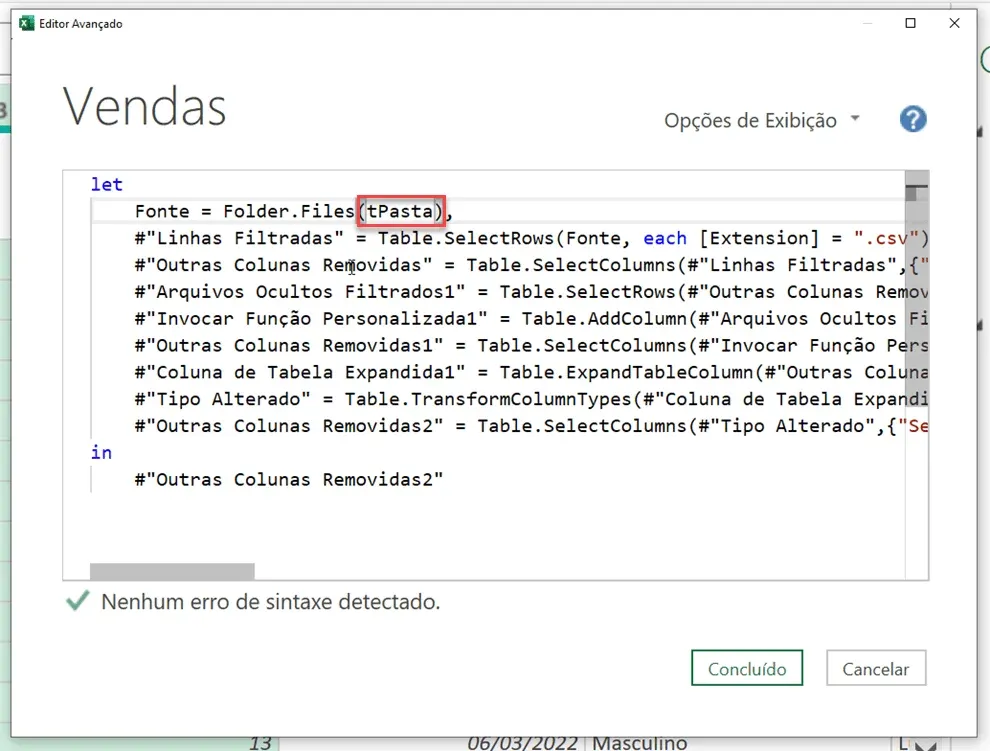
Task: Click the #"Outras Colunas Removidas1" definition line
Action: (531, 345)
